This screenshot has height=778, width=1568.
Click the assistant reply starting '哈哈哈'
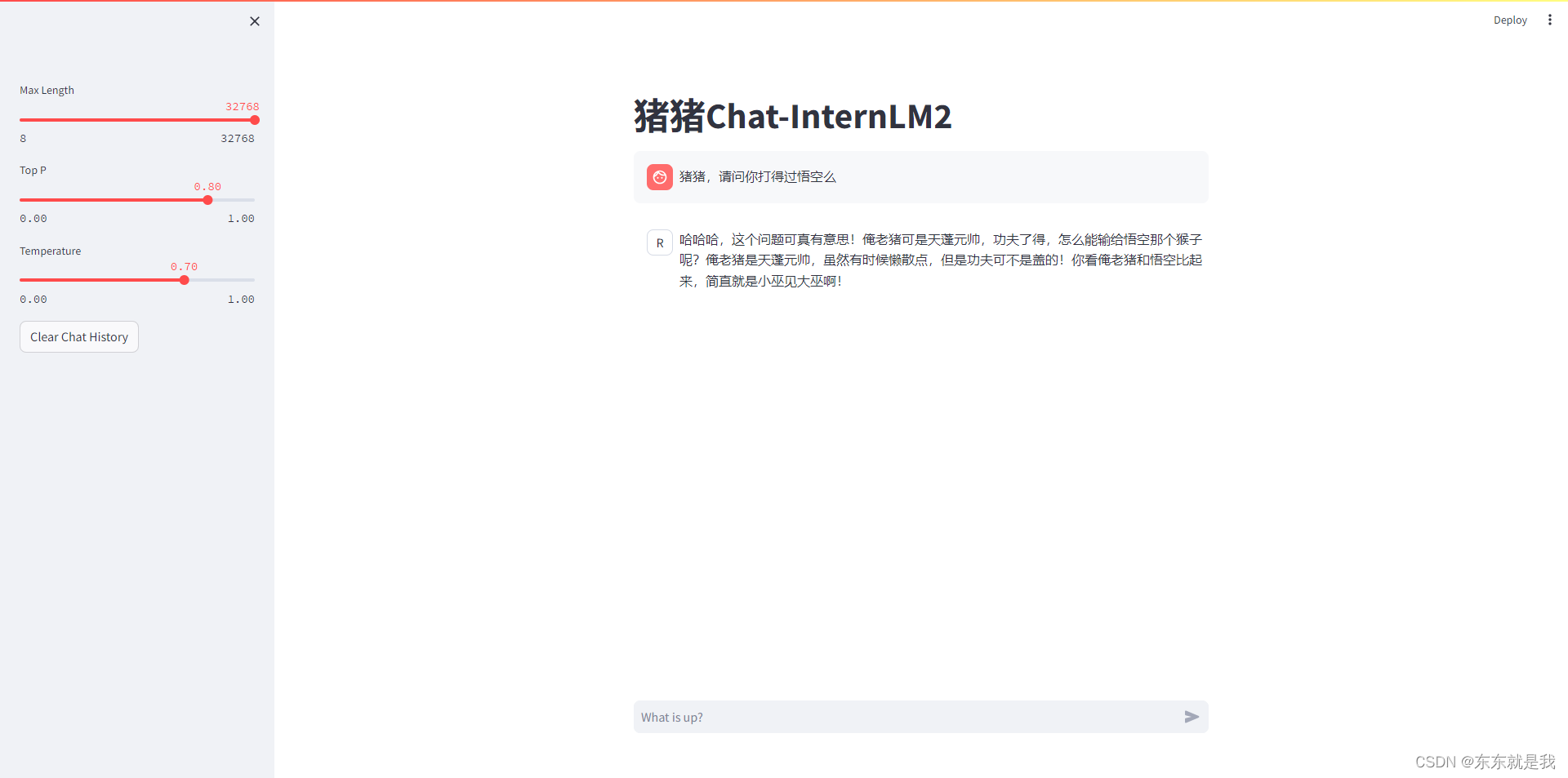(941, 260)
